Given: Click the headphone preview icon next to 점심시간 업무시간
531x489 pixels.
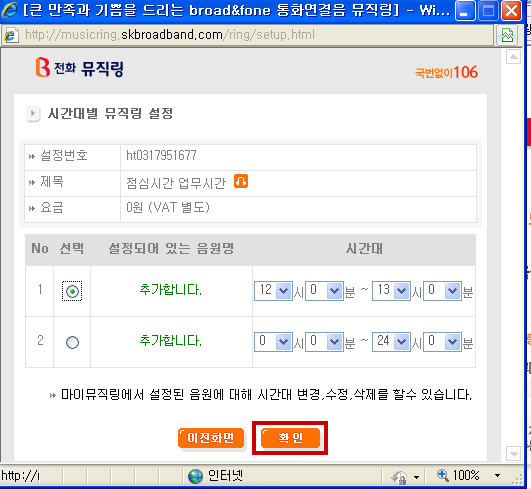Looking at the screenshot, I should (x=241, y=181).
